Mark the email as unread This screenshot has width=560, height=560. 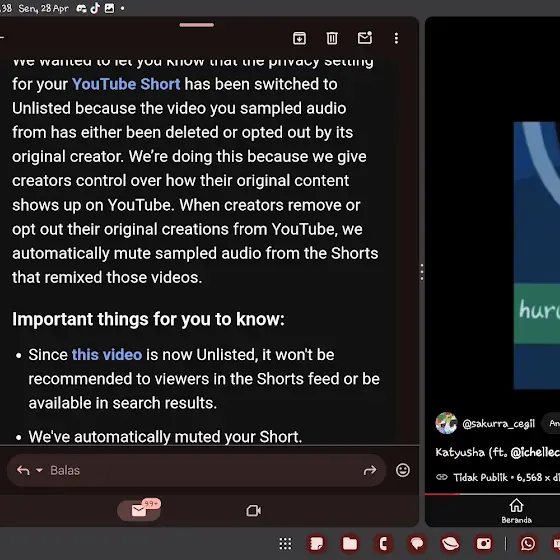pos(365,38)
